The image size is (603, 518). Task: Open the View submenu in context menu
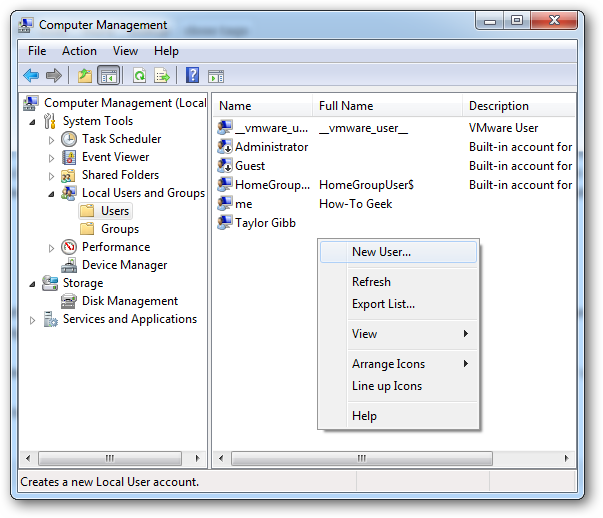[x=399, y=334]
